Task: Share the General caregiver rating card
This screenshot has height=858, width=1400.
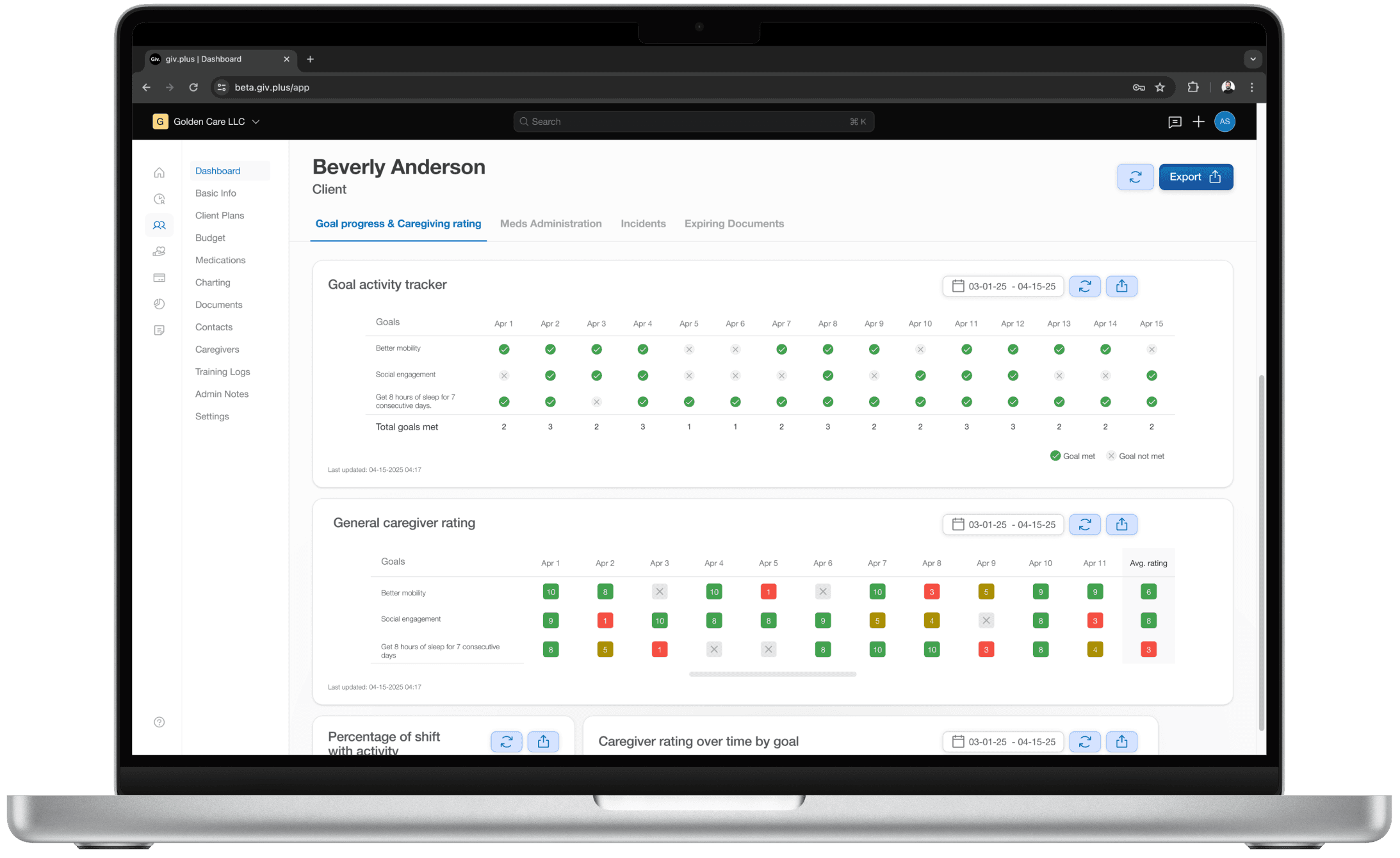Action: (1121, 524)
